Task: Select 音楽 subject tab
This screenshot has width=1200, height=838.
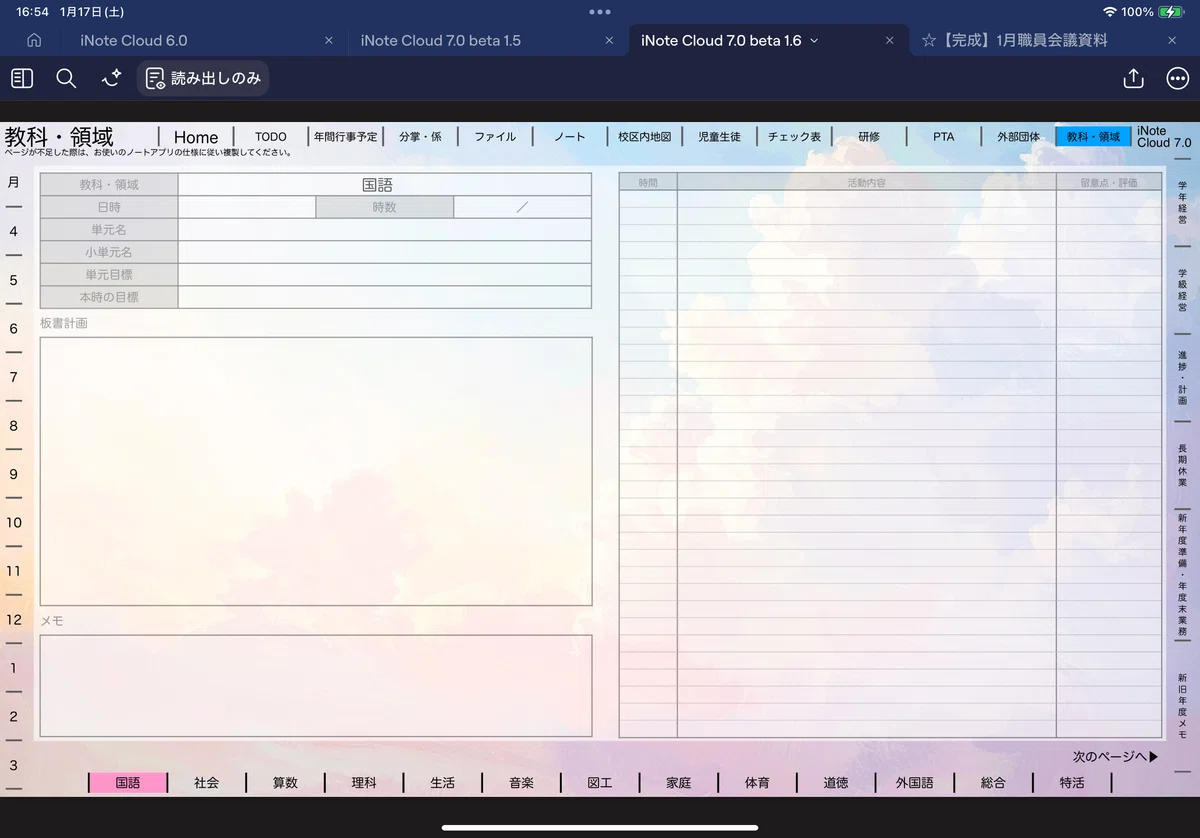Action: (x=521, y=783)
